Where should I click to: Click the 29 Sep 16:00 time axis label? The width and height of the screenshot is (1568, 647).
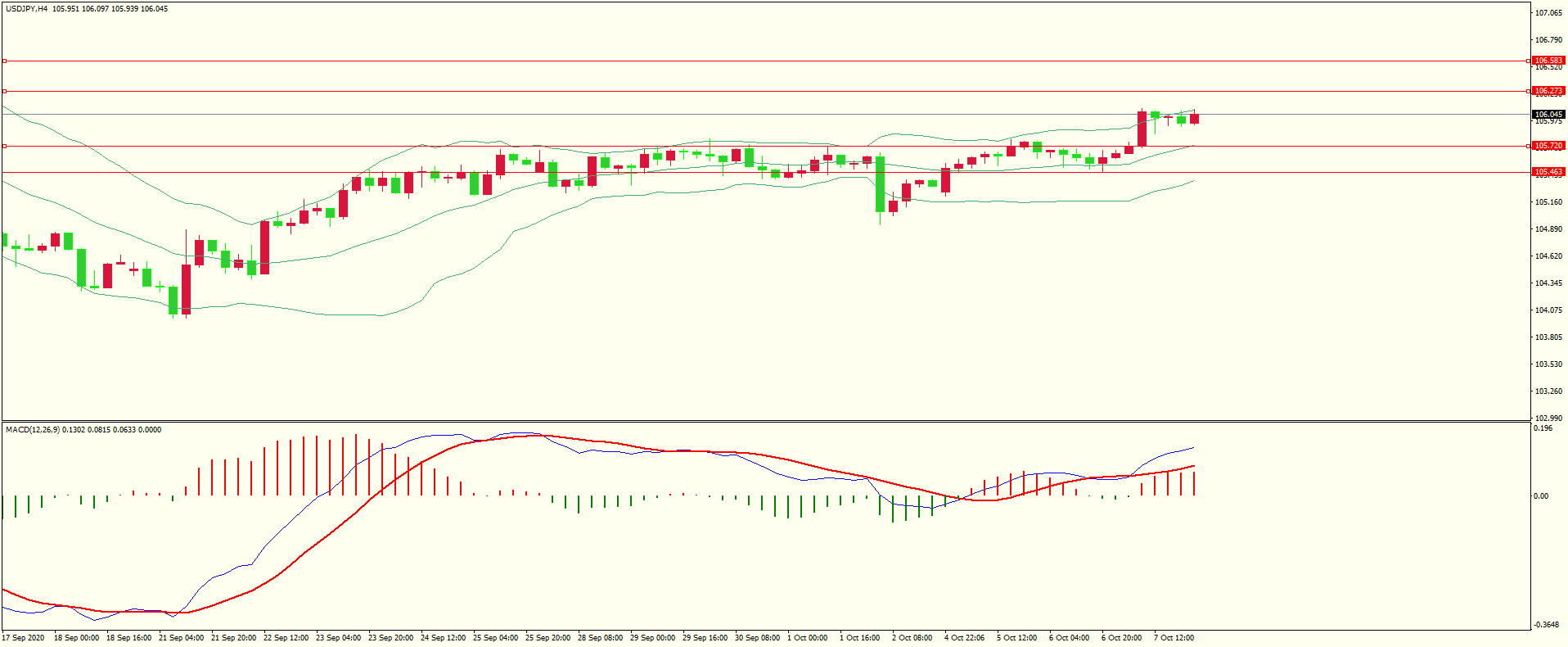pos(705,638)
